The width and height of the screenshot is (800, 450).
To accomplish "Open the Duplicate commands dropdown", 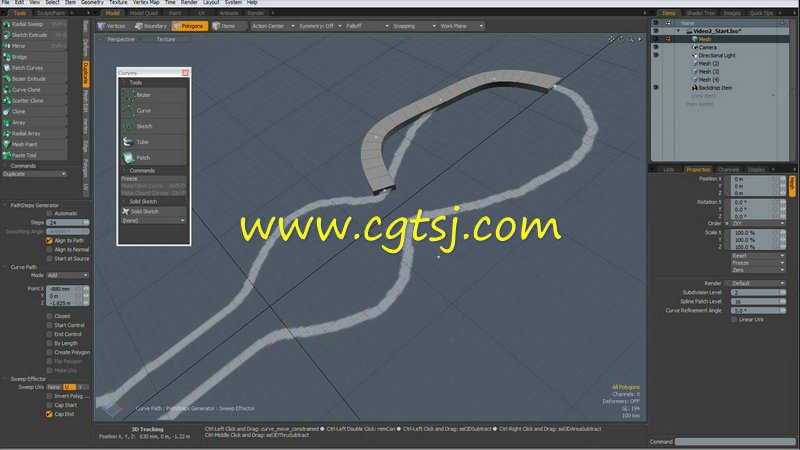I will 34,174.
